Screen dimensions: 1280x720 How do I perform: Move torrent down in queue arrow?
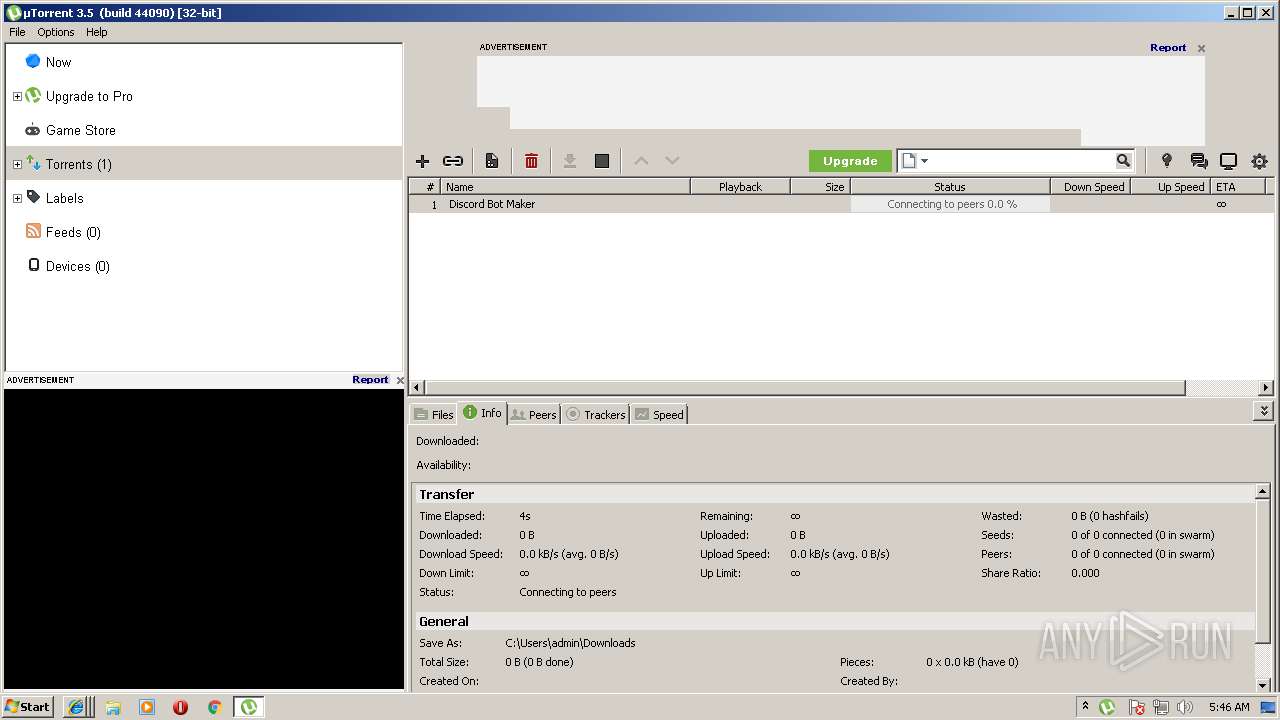pyautogui.click(x=672, y=161)
